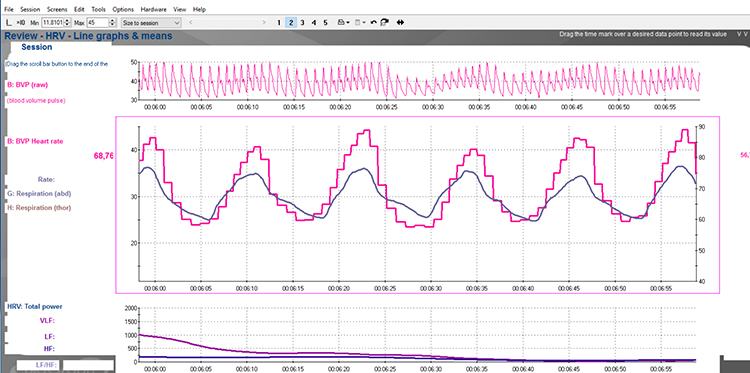This screenshot has height=373, width=750.
Task: Click the 'VLF:' label
Action: tap(47, 320)
